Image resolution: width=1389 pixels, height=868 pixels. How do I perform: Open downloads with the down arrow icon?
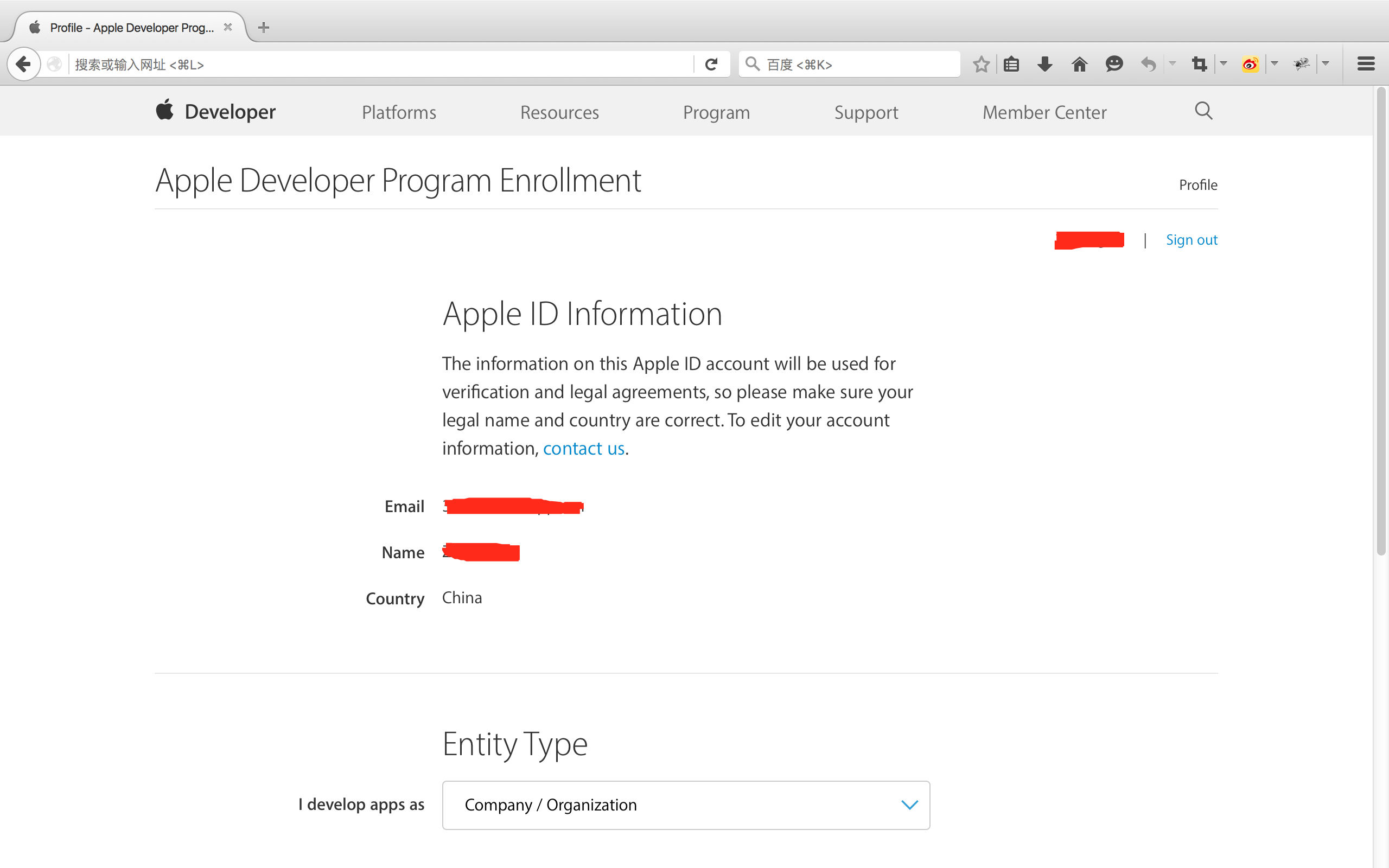pyautogui.click(x=1045, y=65)
